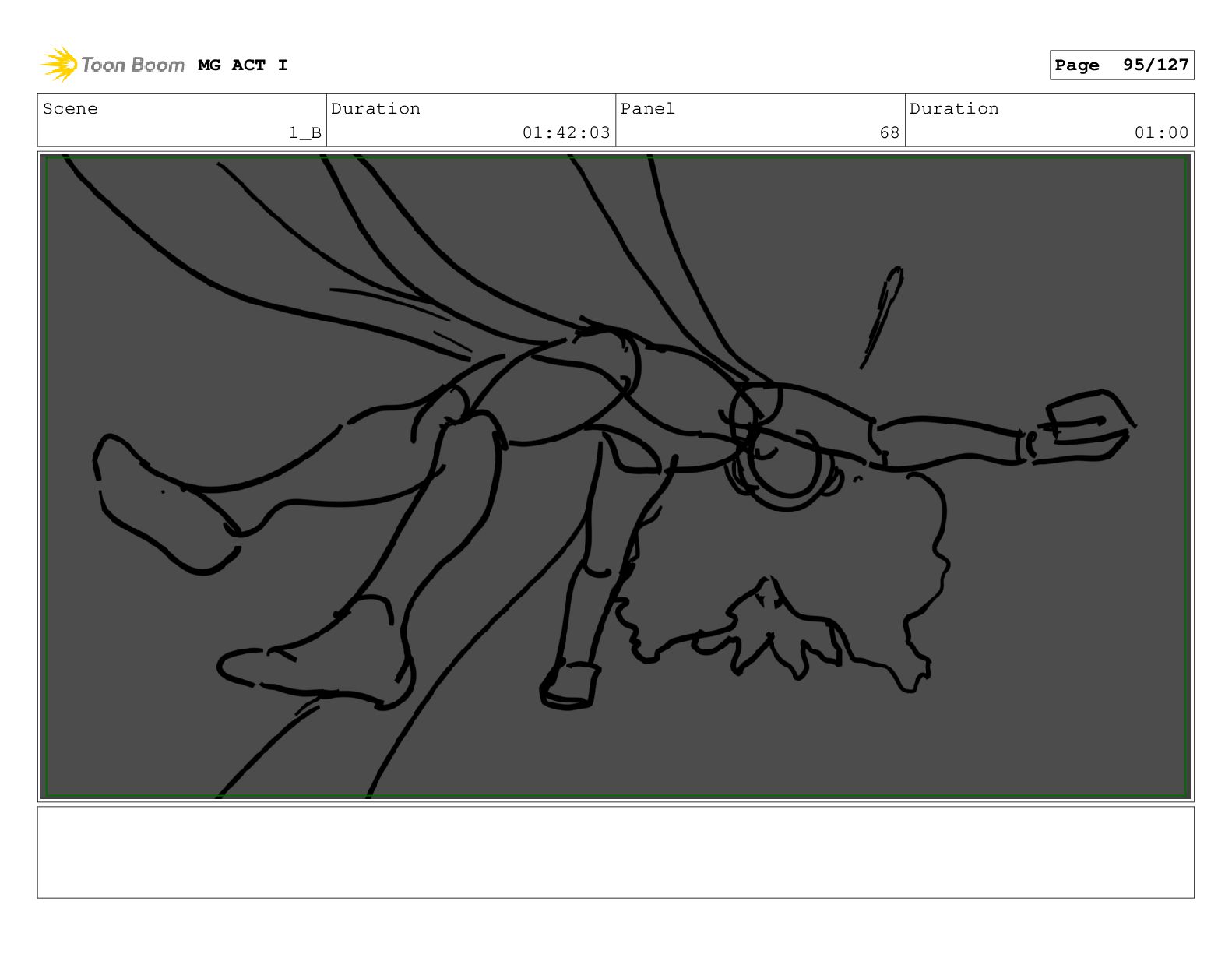Click the 'Panel' header label
Image resolution: width=1232 pixels, height=954 pixels.
pyautogui.click(x=648, y=109)
